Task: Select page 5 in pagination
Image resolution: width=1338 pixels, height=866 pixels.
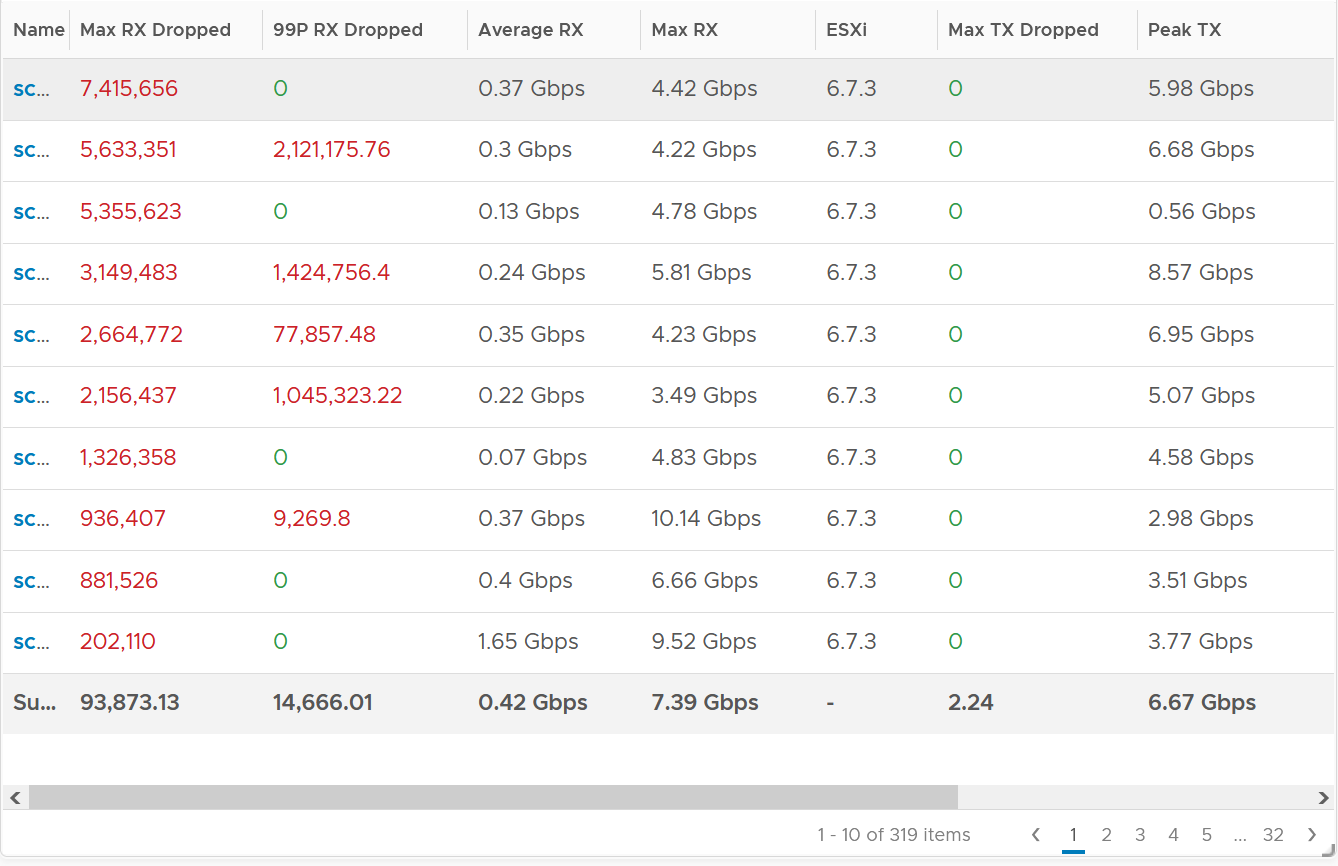Action: tap(1206, 835)
